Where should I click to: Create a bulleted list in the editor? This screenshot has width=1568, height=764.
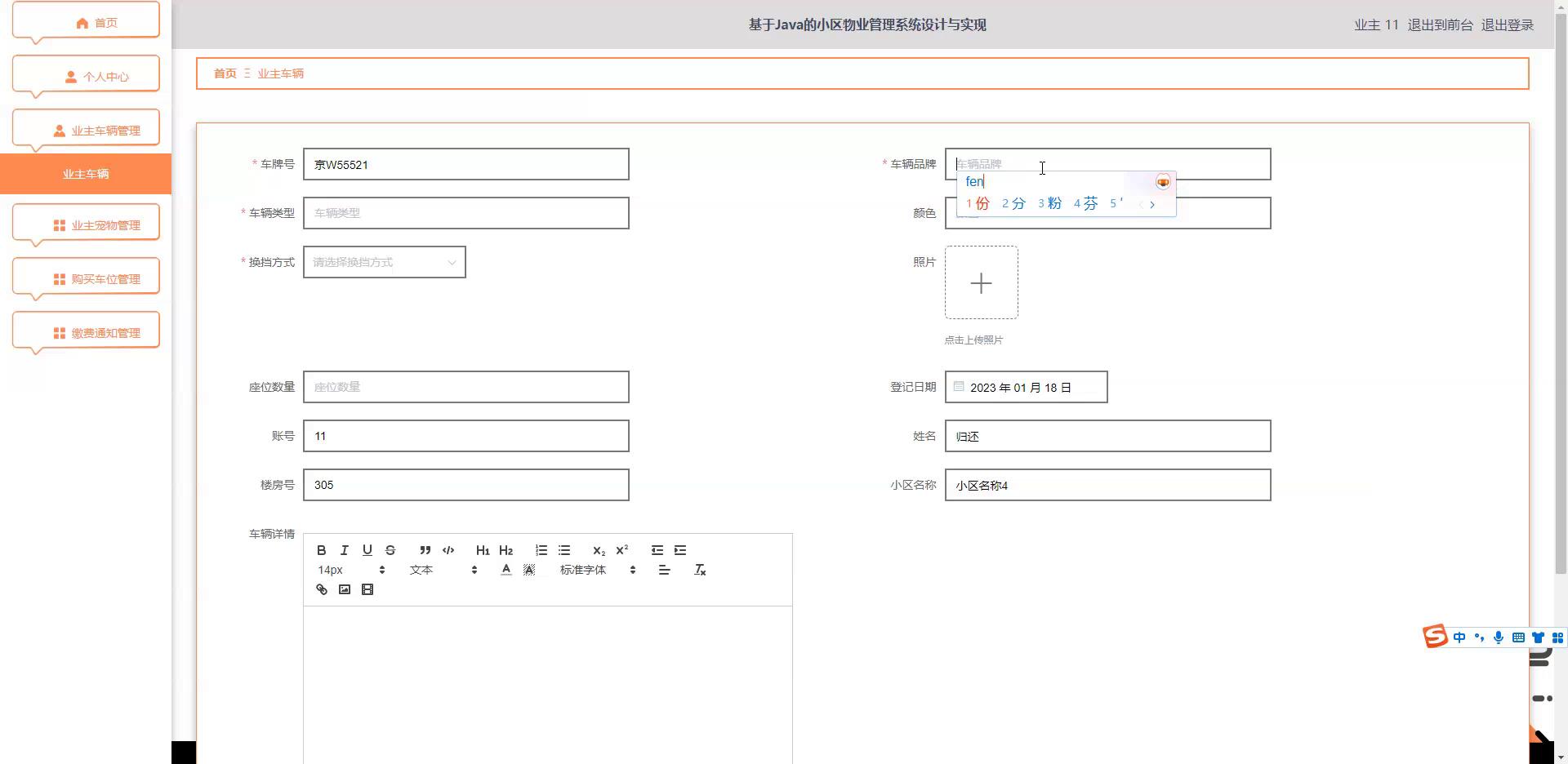(563, 550)
